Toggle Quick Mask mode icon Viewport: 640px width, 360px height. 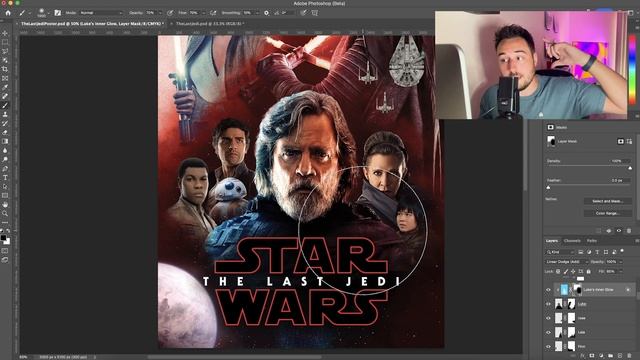[x=5, y=251]
